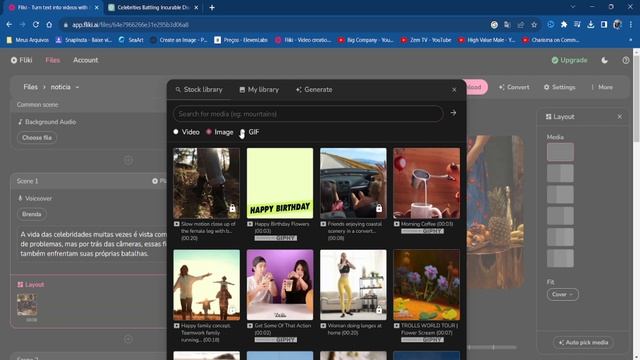This screenshot has width=640, height=360.
Task: Go to Files breadcrumb
Action: coord(30,87)
